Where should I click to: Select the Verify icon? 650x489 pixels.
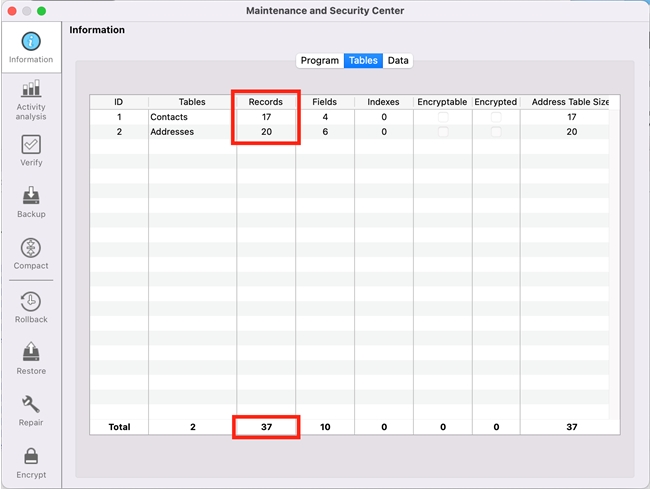31,150
